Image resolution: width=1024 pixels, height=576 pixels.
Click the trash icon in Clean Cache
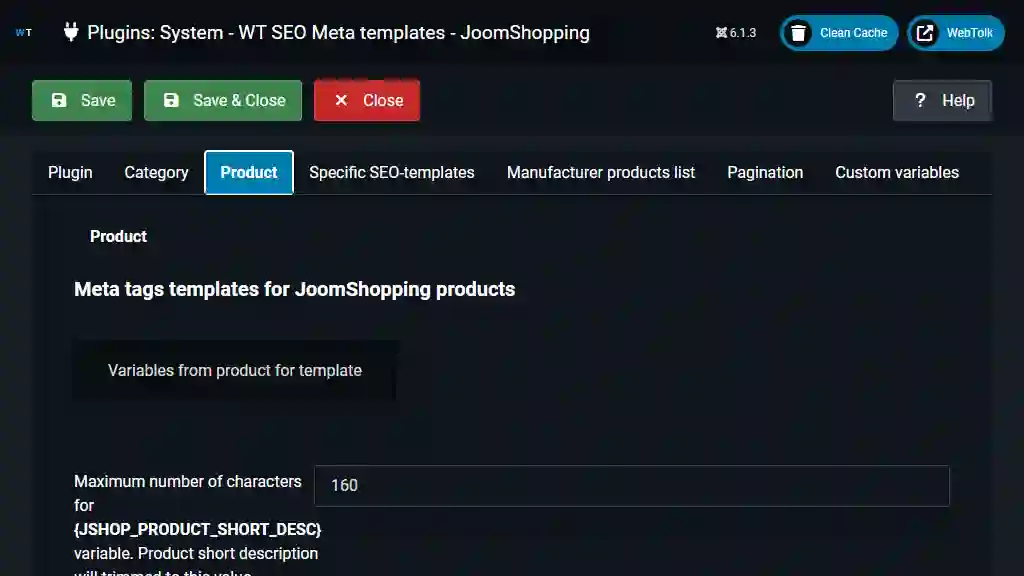tap(798, 33)
